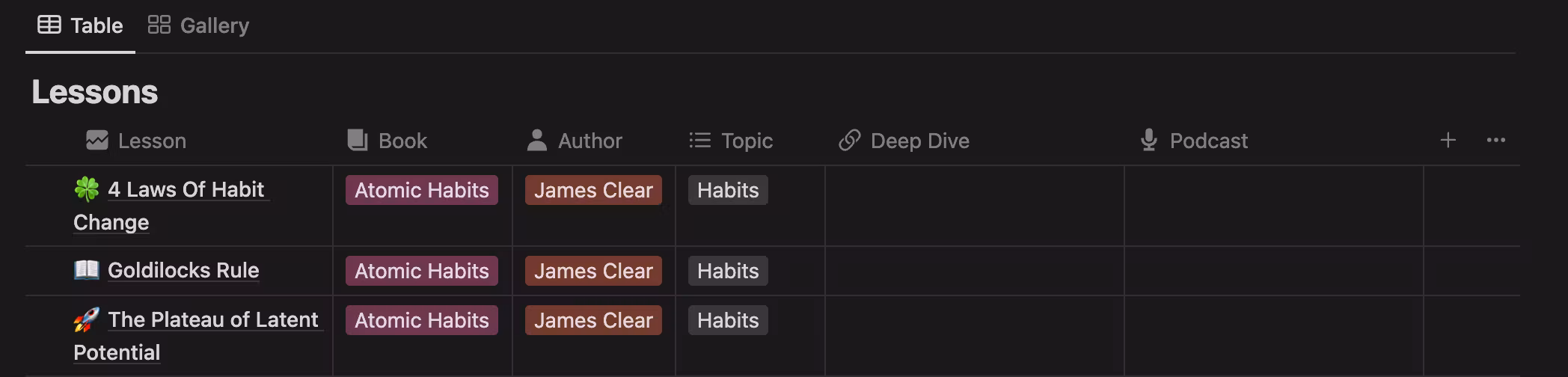Open the Author column header menu
The image size is (1568, 377).
pyautogui.click(x=589, y=141)
